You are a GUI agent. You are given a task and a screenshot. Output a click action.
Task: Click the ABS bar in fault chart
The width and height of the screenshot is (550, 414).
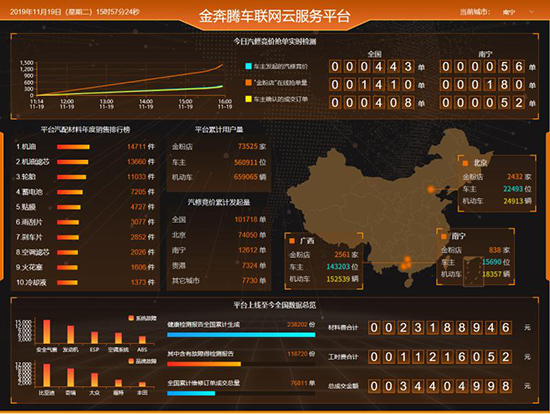(x=142, y=340)
